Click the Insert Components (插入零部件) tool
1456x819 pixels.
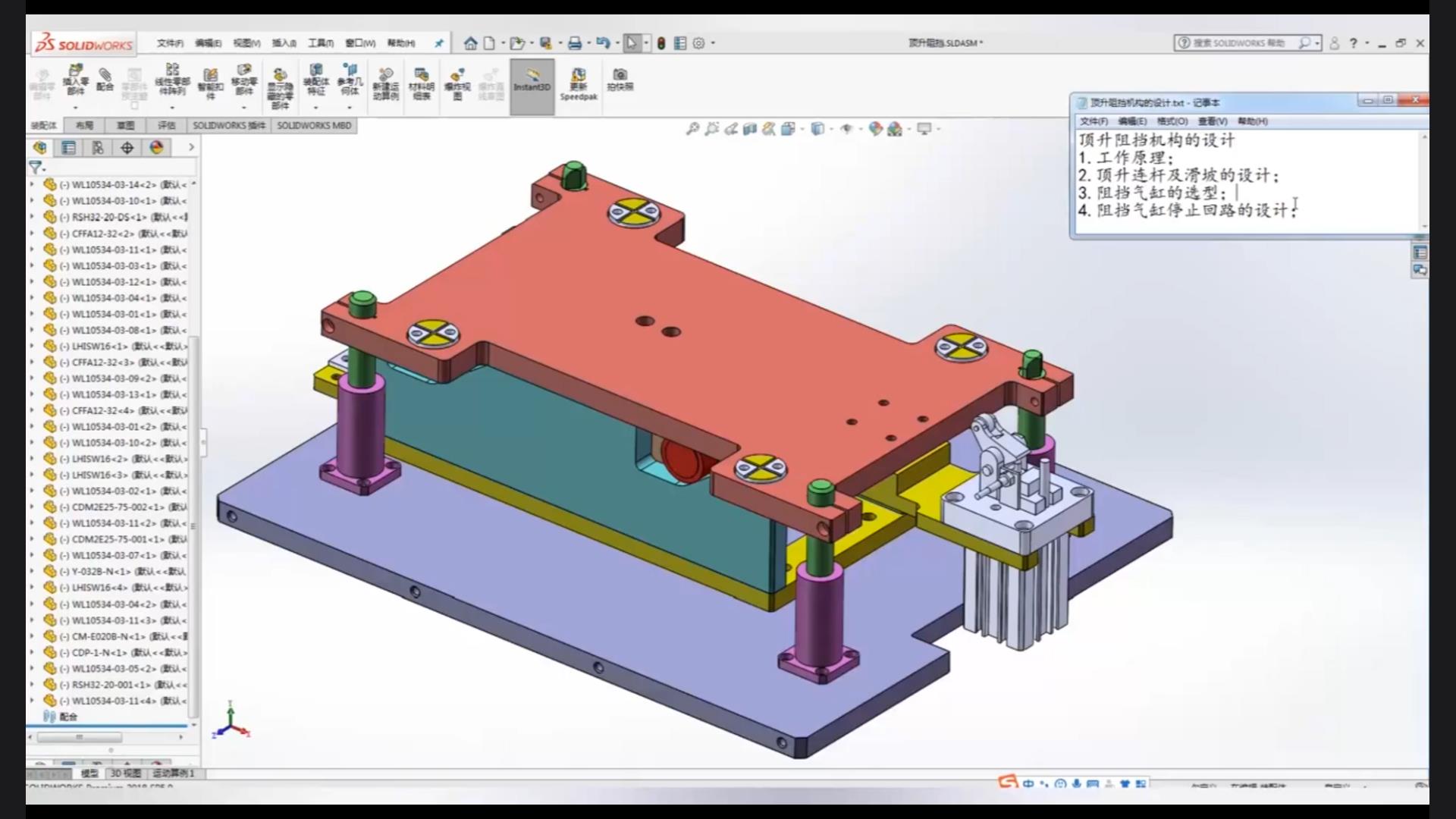(x=75, y=80)
